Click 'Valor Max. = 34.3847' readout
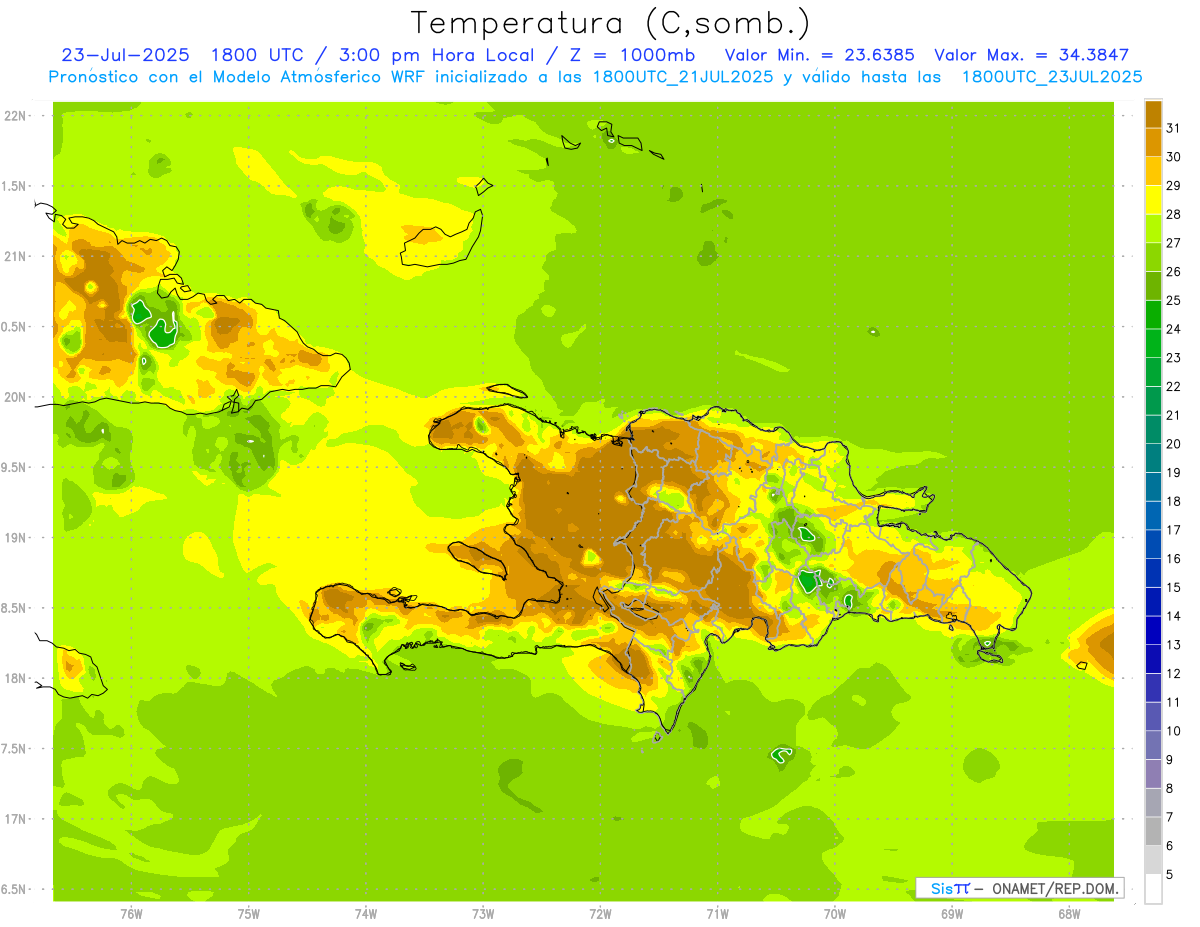Image resolution: width=1200 pixels, height=927 pixels. click(1031, 55)
